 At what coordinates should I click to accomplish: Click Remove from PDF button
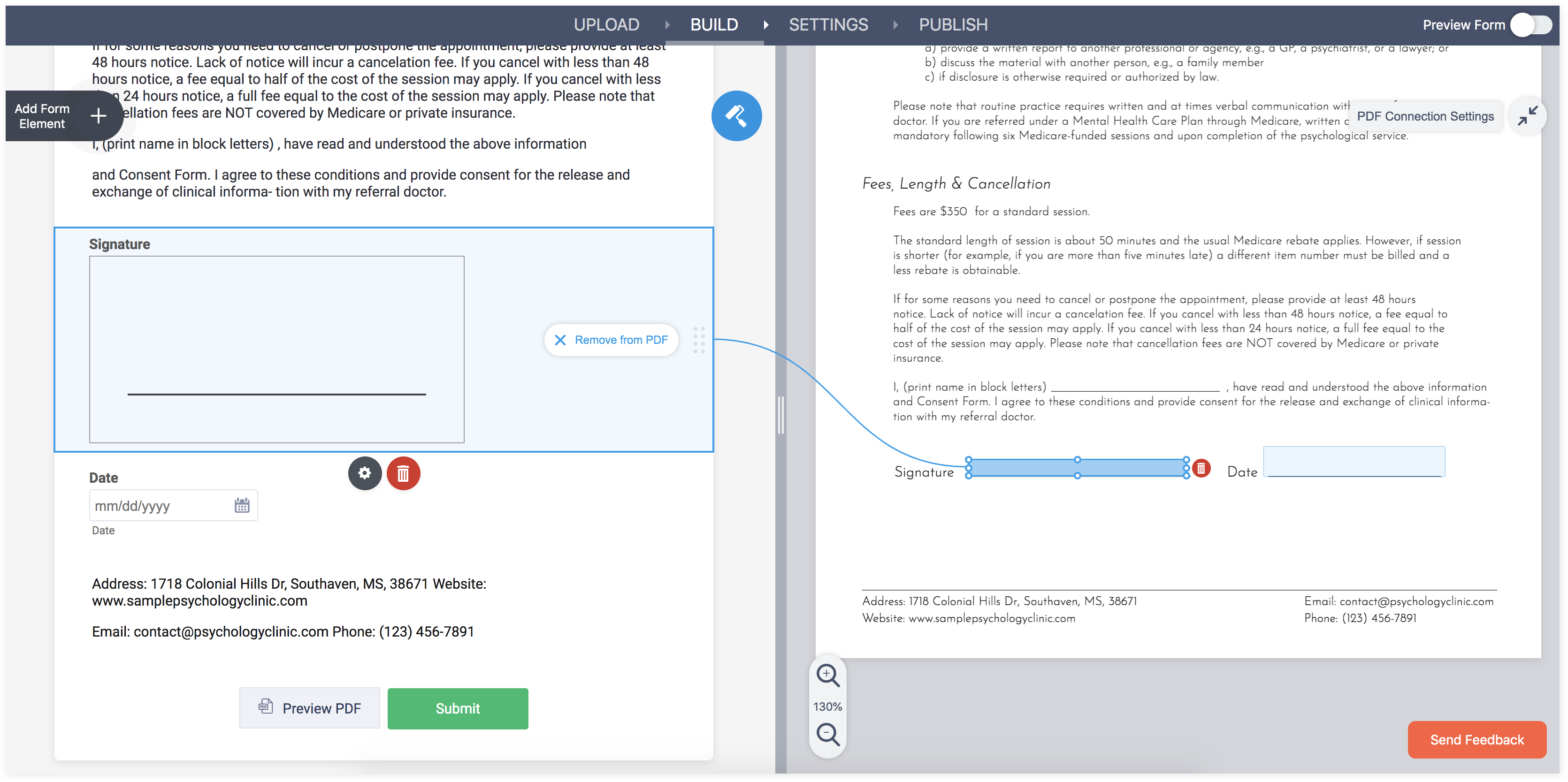point(611,340)
